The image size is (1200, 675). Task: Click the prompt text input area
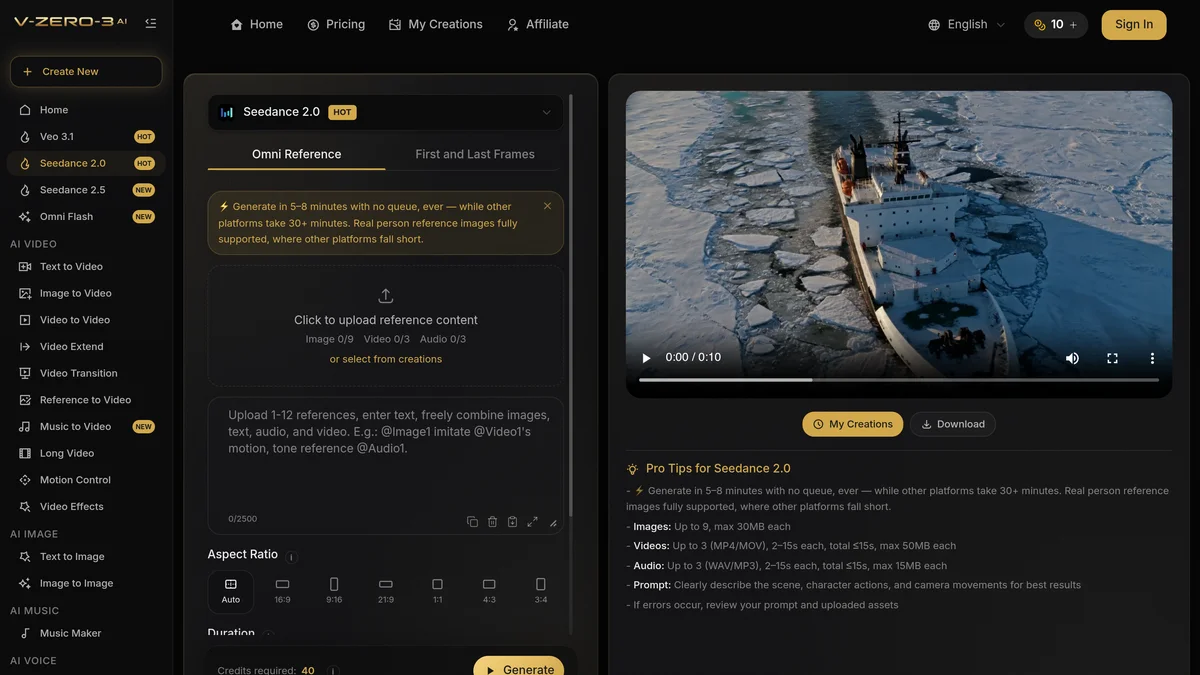[x=386, y=455]
